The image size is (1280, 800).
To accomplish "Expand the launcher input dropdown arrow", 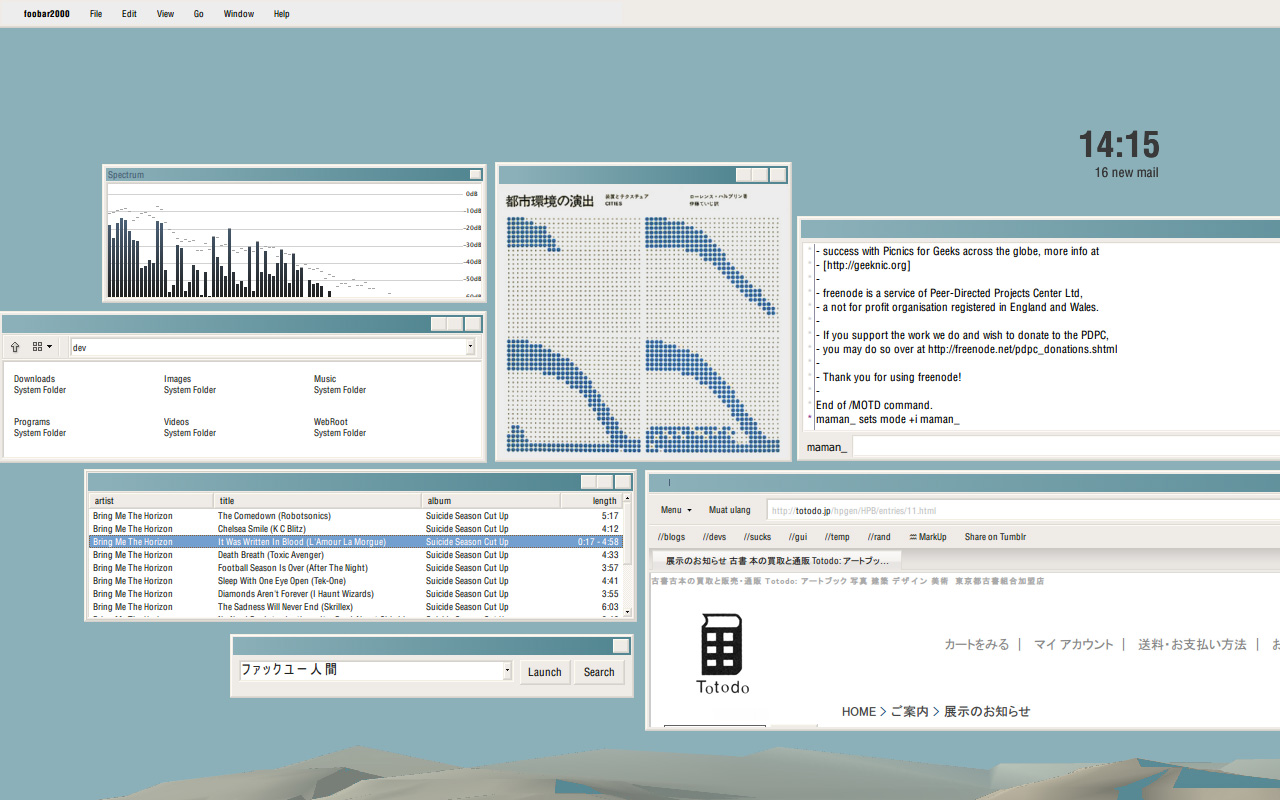I will [508, 670].
